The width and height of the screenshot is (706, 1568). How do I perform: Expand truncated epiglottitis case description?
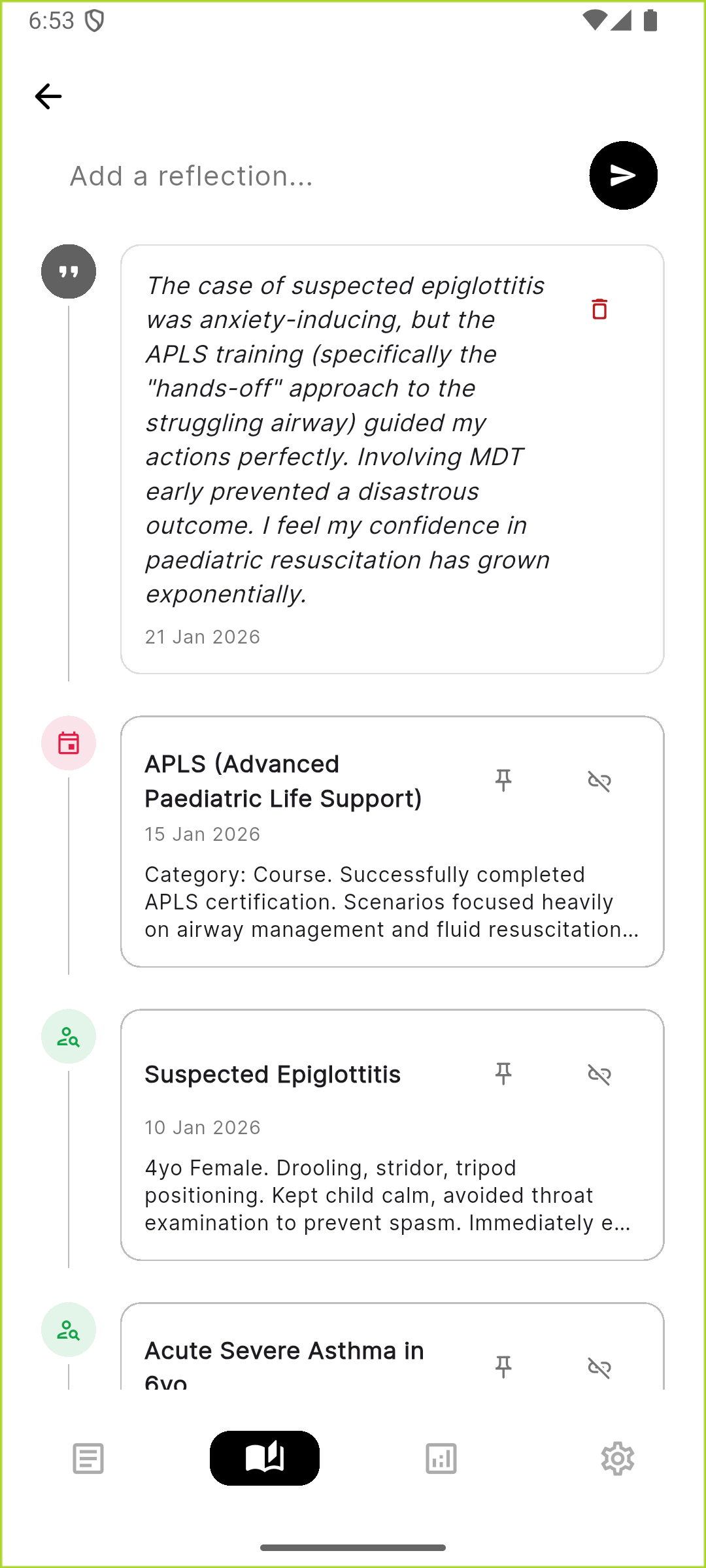click(x=387, y=1196)
